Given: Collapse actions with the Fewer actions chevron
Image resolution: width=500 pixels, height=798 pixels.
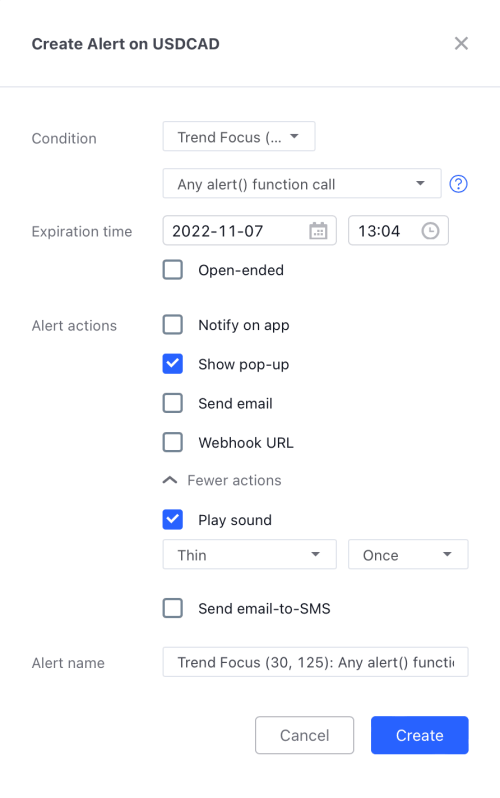Looking at the screenshot, I should tap(170, 480).
